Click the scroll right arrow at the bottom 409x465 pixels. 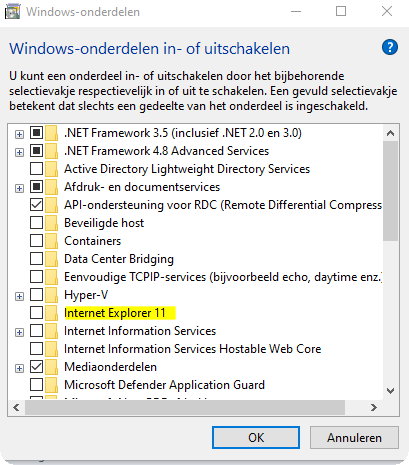click(374, 407)
